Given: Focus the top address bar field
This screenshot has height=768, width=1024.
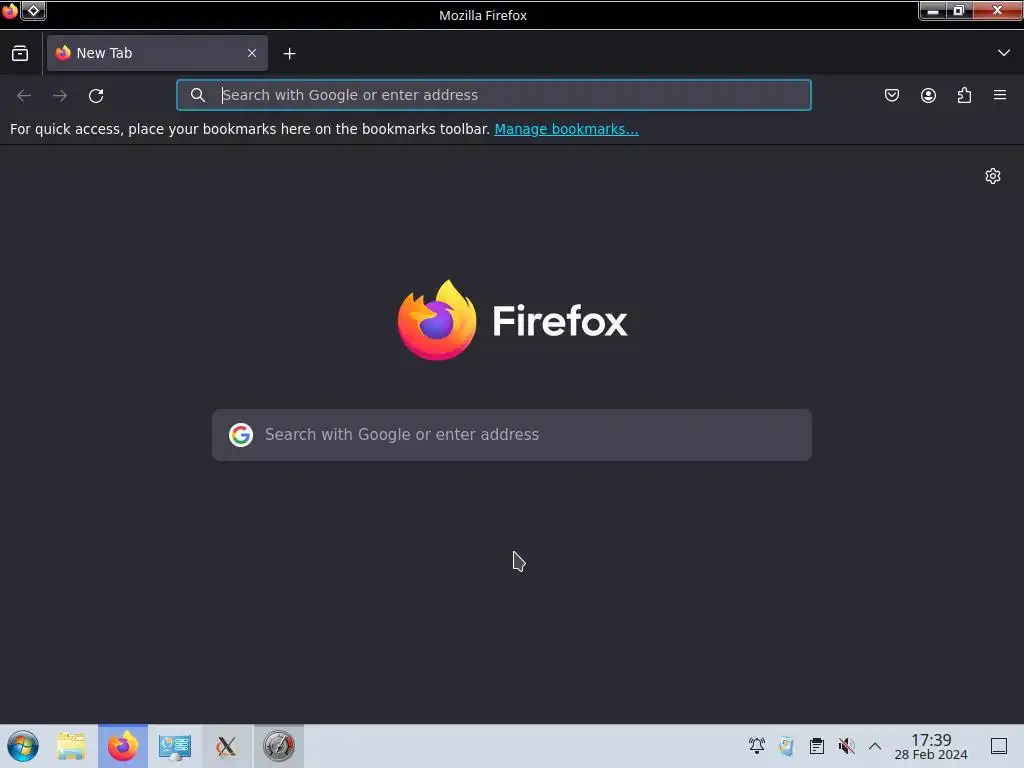Looking at the screenshot, I should coord(494,95).
